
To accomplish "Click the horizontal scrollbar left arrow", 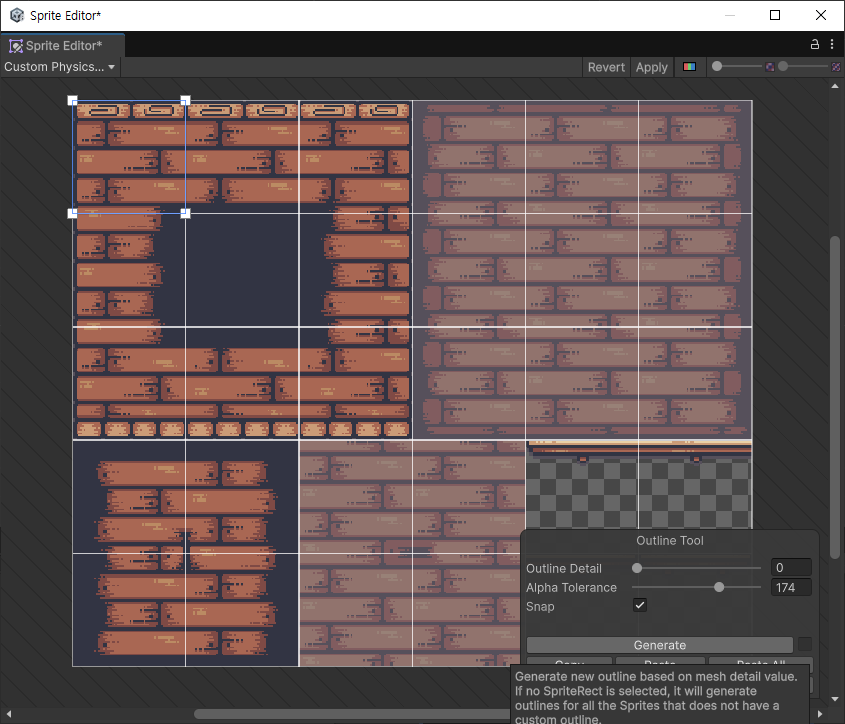I will pos(9,713).
